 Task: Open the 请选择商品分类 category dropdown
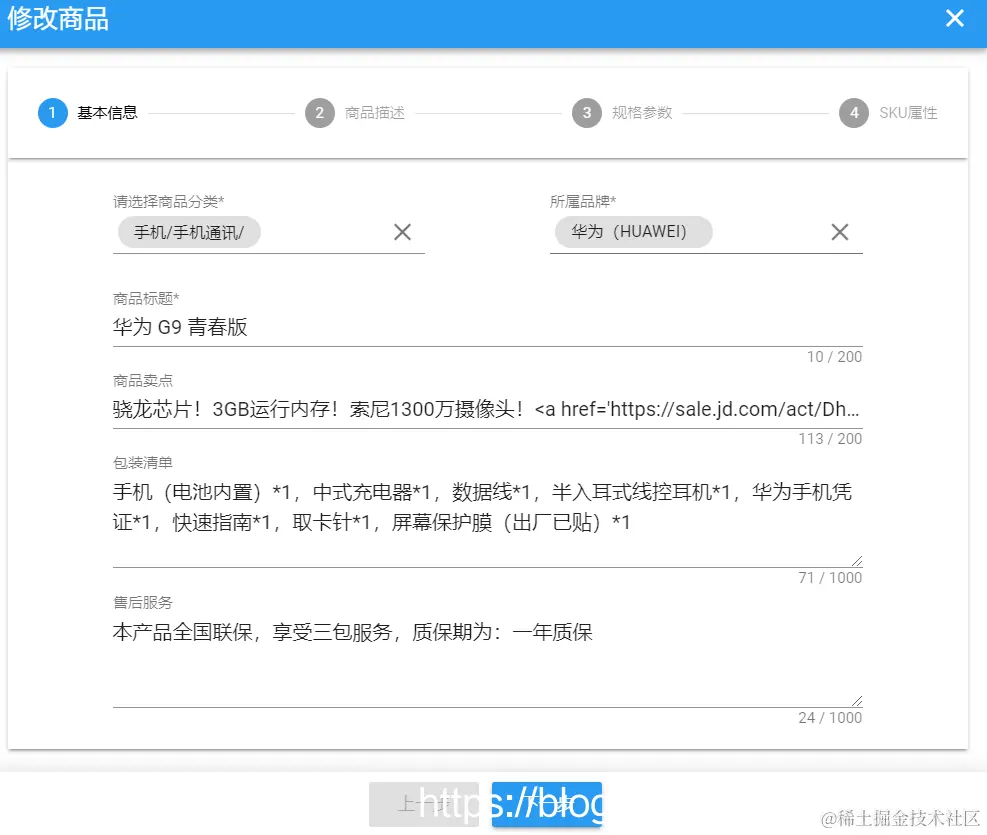coord(269,233)
